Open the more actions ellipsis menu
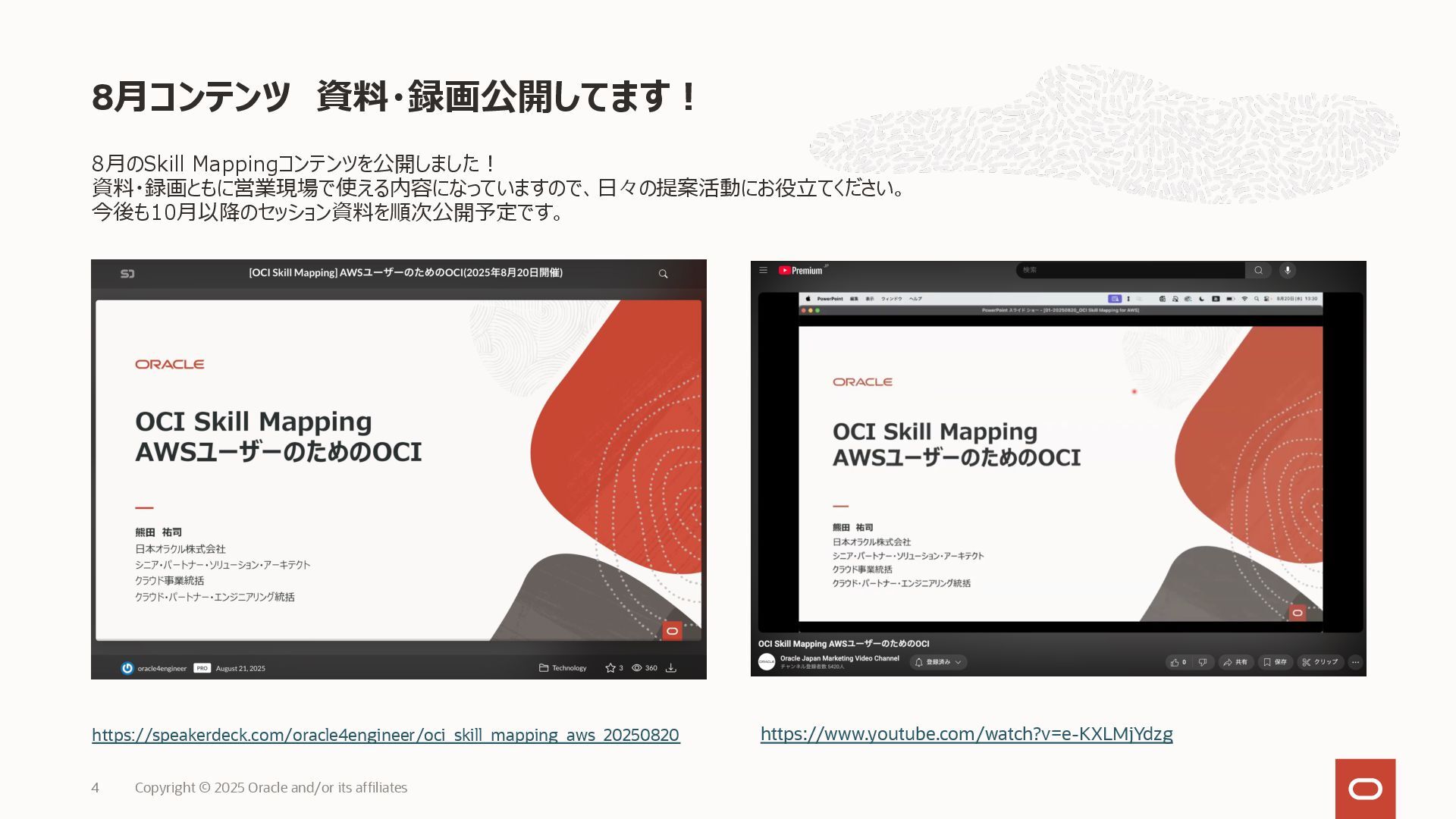The image size is (1456, 819). click(1355, 662)
